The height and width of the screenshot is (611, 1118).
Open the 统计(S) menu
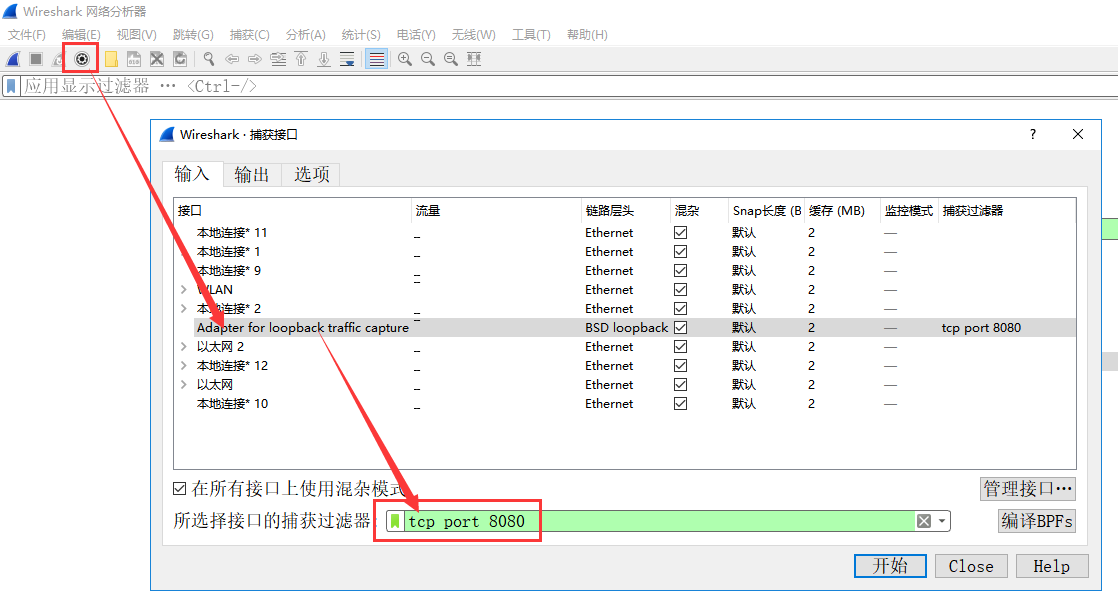(361, 34)
